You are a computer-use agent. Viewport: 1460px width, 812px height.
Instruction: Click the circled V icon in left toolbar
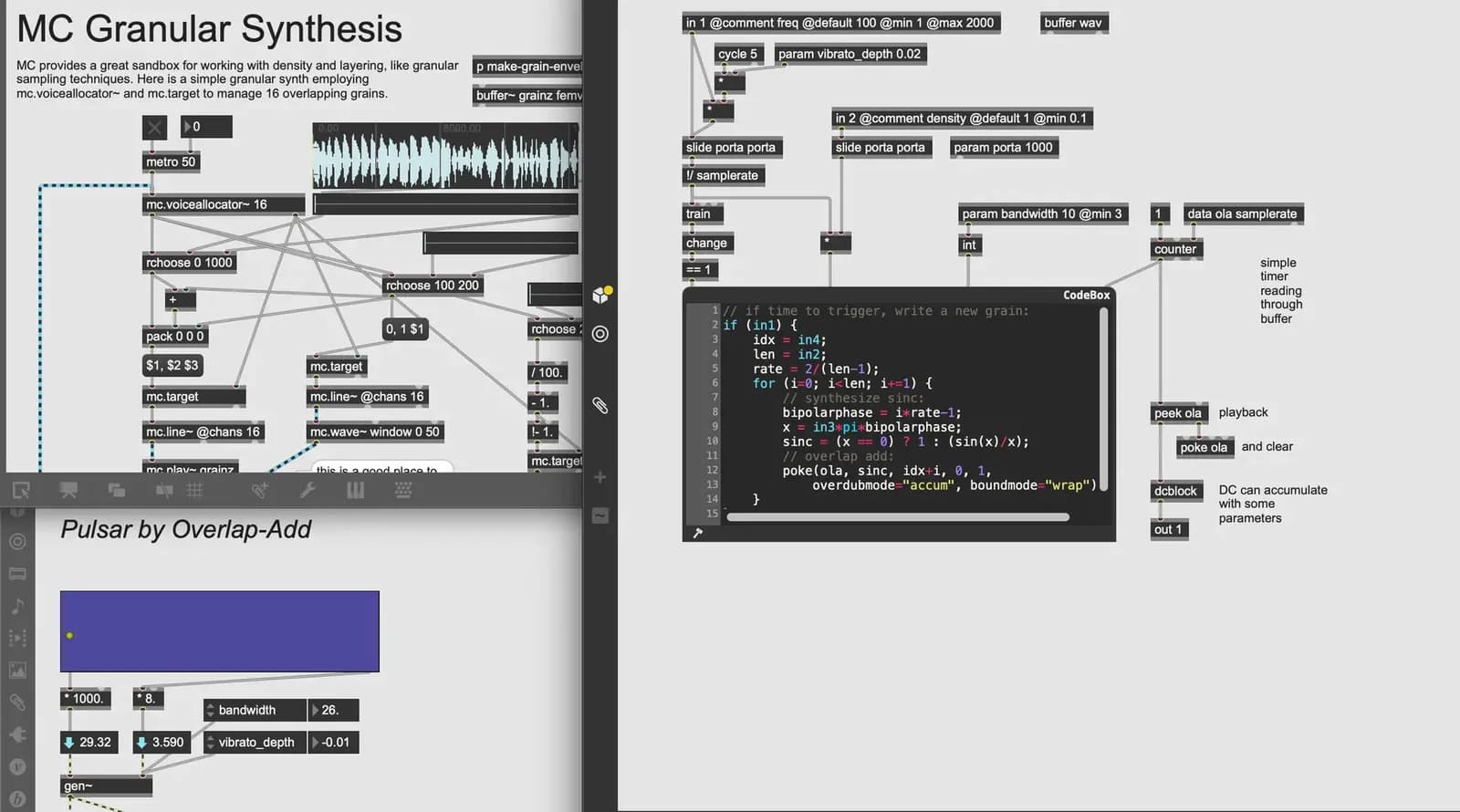(x=17, y=767)
